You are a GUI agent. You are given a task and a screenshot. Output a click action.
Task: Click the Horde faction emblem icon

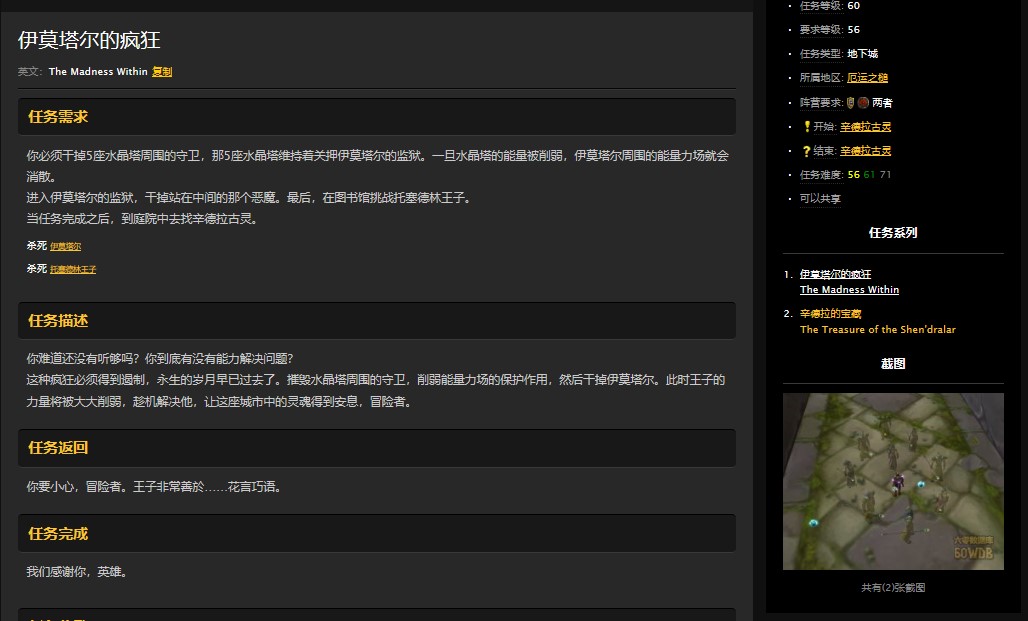(864, 102)
